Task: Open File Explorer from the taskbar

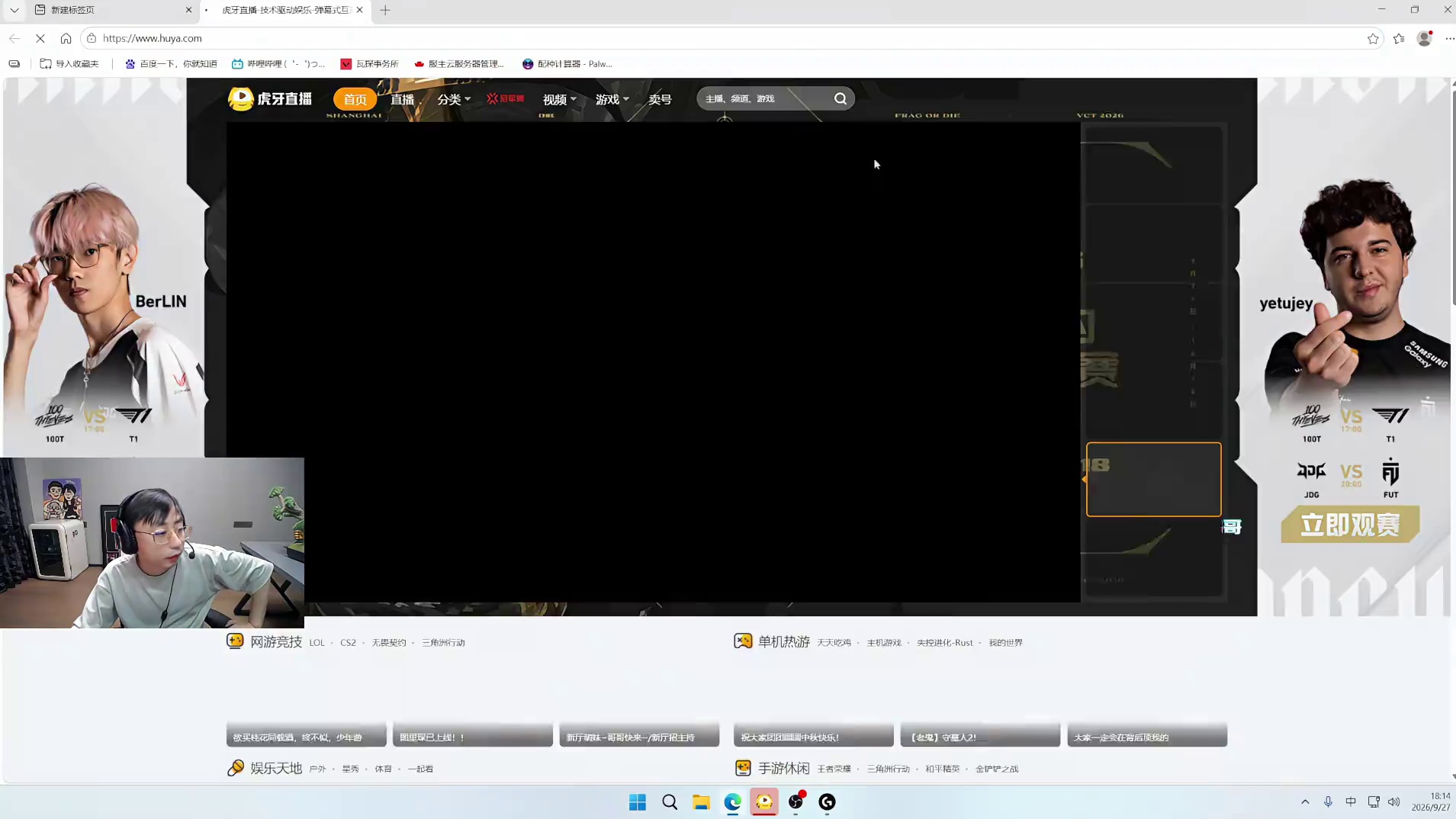Action: [701, 801]
